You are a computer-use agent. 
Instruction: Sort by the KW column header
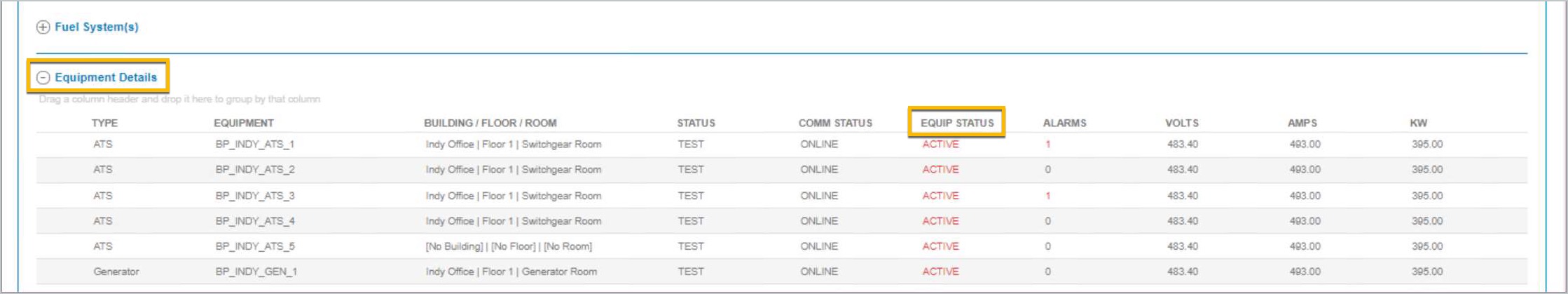click(x=1419, y=123)
